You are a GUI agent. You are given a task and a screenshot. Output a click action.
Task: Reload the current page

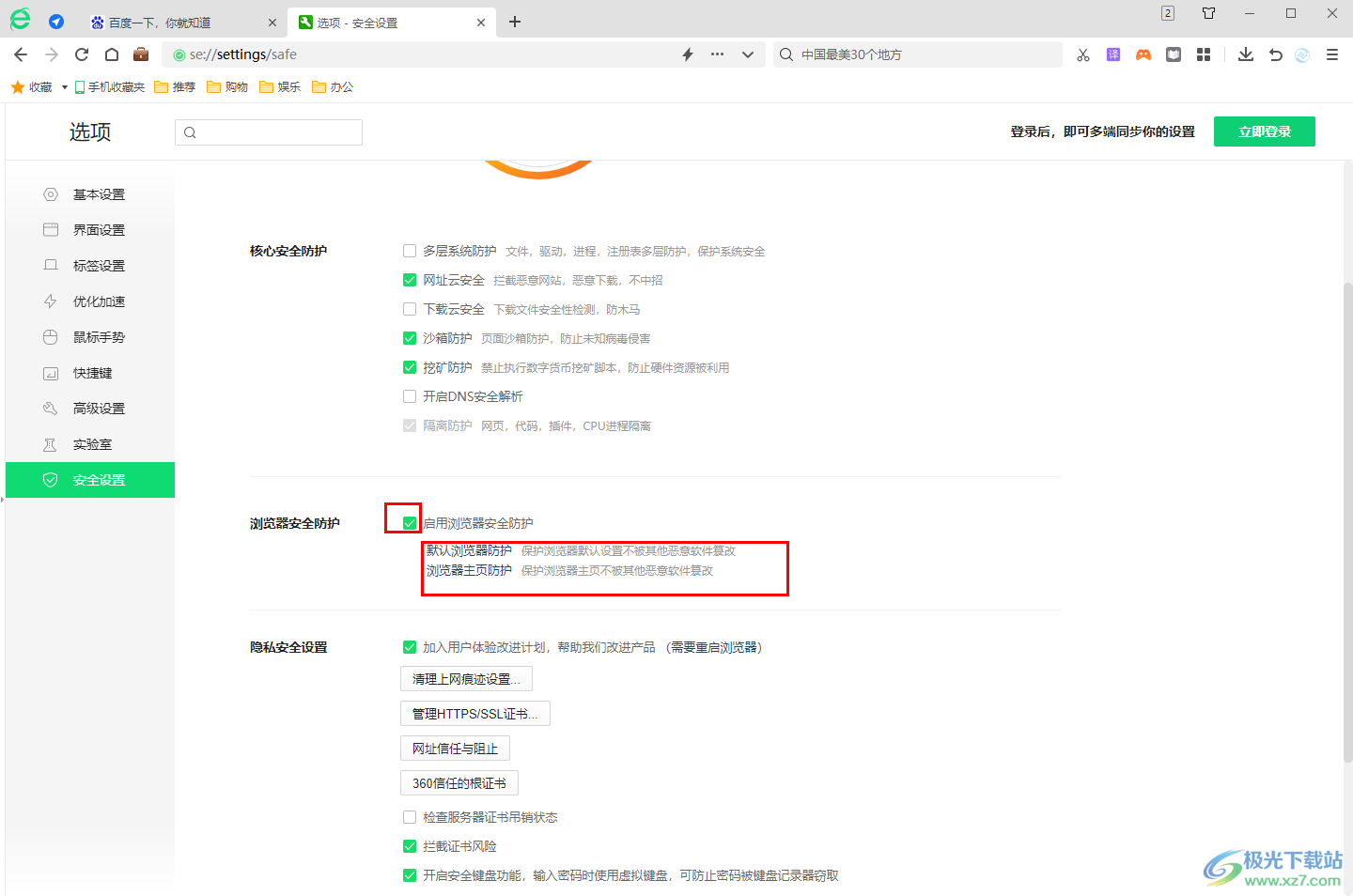pyautogui.click(x=82, y=54)
